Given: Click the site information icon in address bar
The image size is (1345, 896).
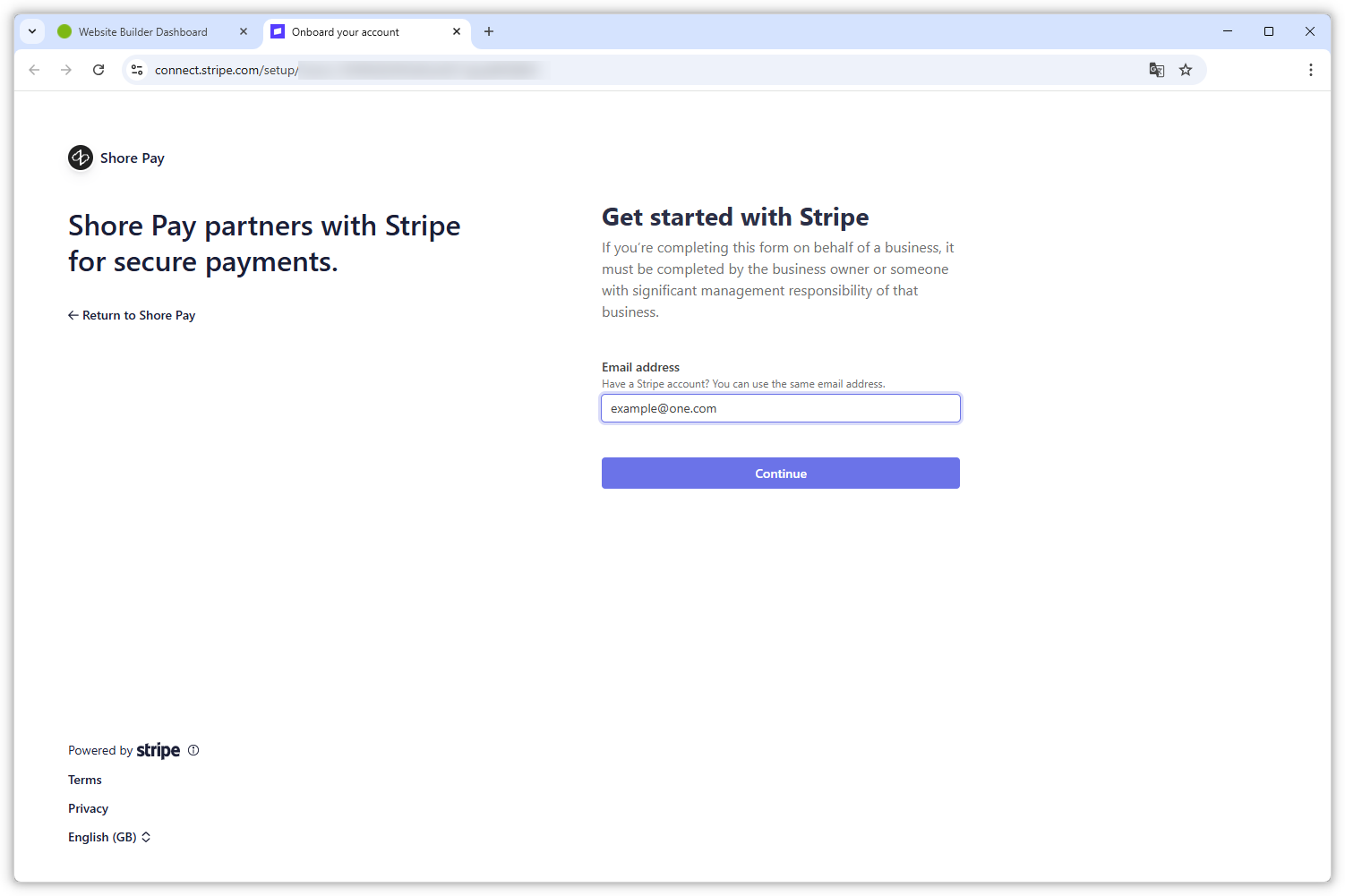Looking at the screenshot, I should point(136,69).
